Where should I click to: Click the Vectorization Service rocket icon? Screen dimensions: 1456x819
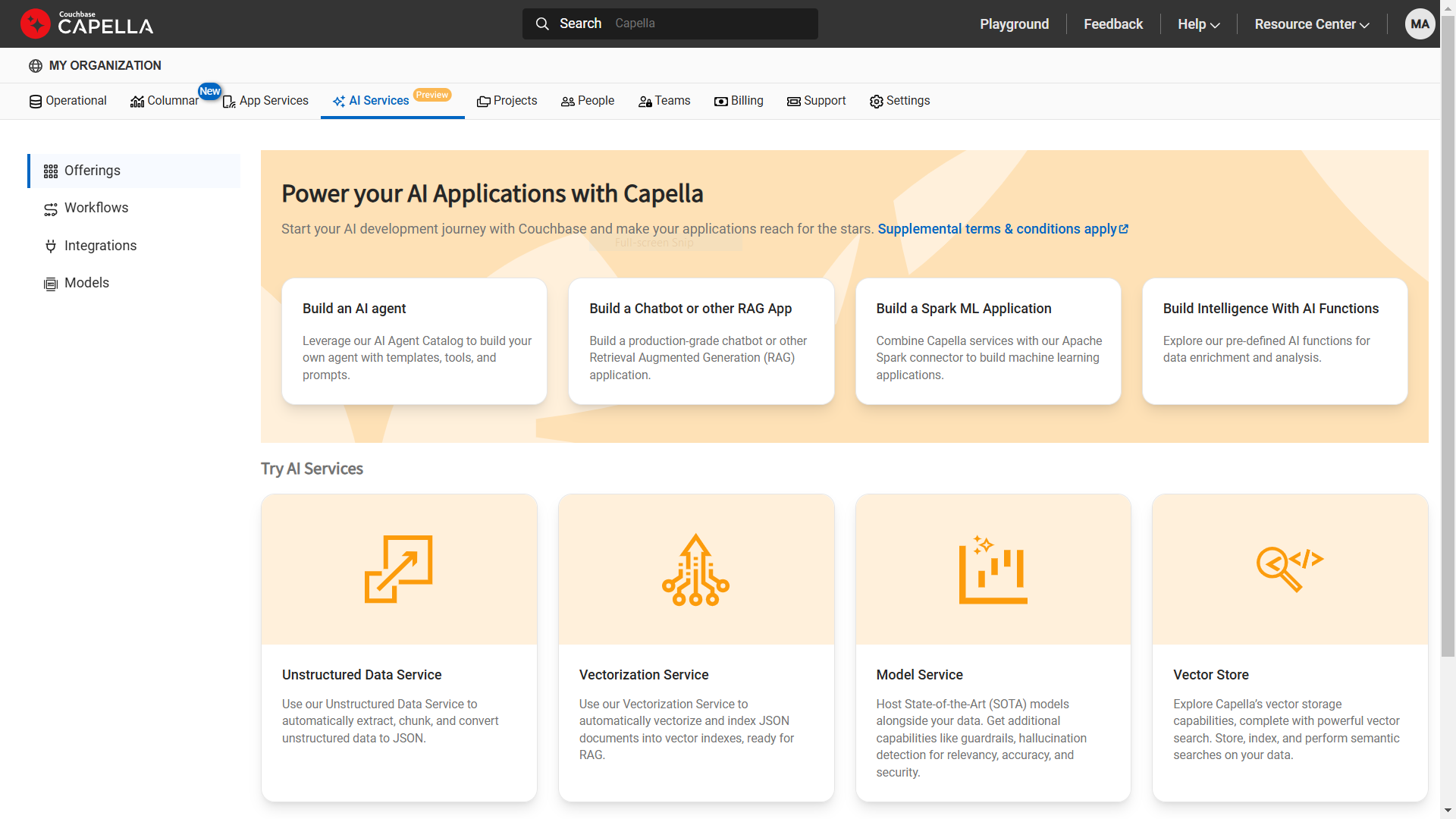695,570
